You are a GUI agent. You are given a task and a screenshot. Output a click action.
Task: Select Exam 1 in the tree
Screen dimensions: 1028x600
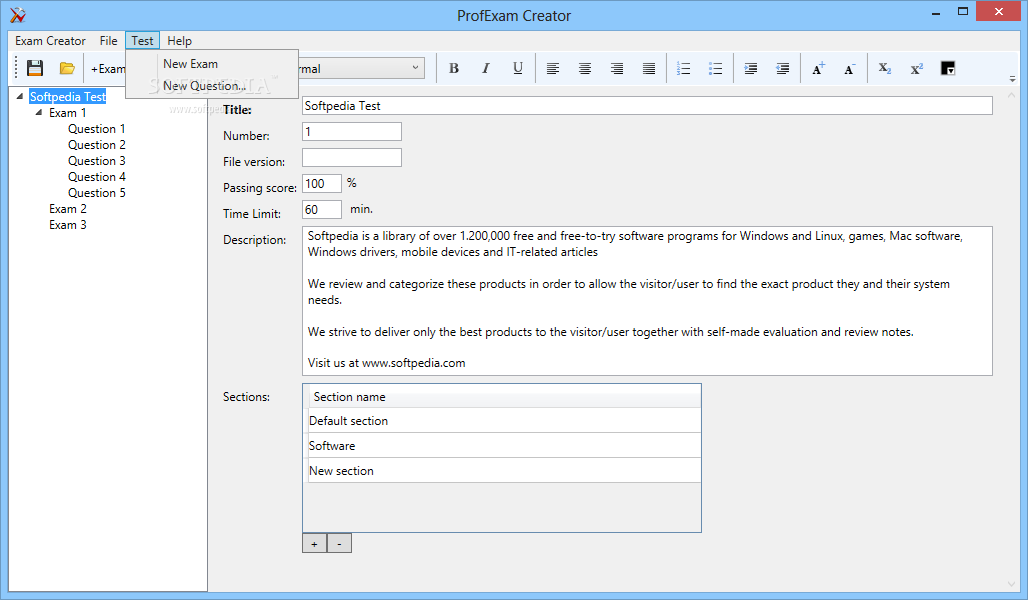pyautogui.click(x=68, y=113)
